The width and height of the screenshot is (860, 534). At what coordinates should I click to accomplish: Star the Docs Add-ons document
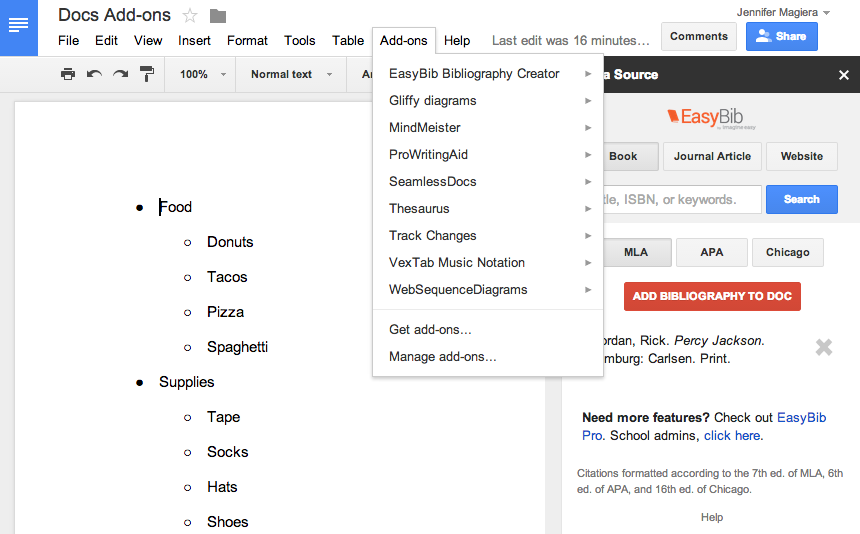(190, 15)
